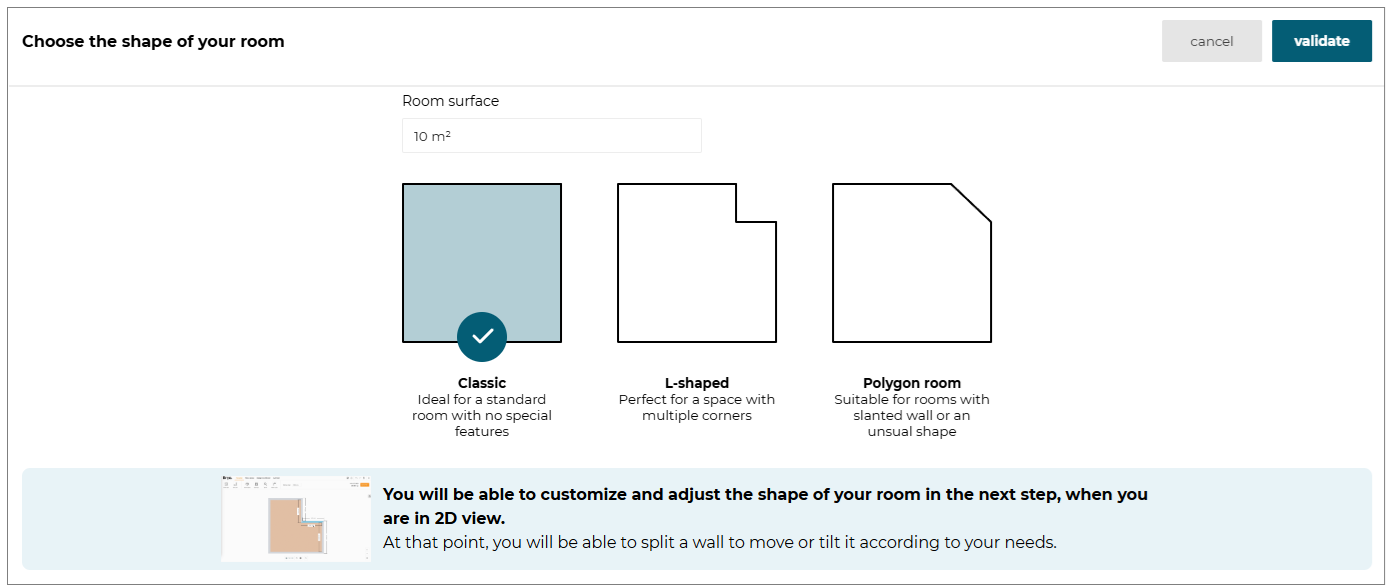
Task: Select the slanted wall corner on Polygon diagram
Action: point(968,206)
